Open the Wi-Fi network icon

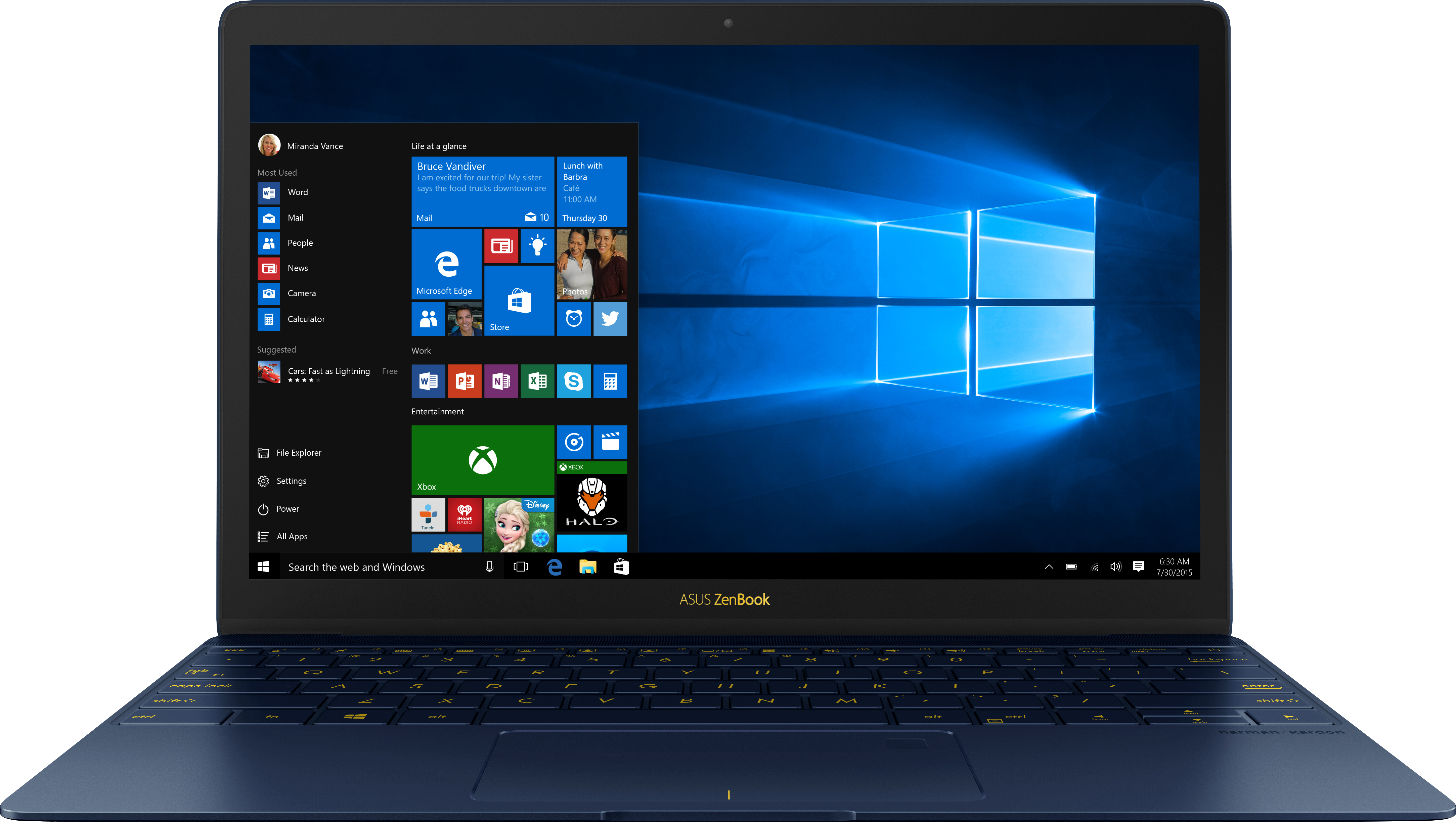1094,567
